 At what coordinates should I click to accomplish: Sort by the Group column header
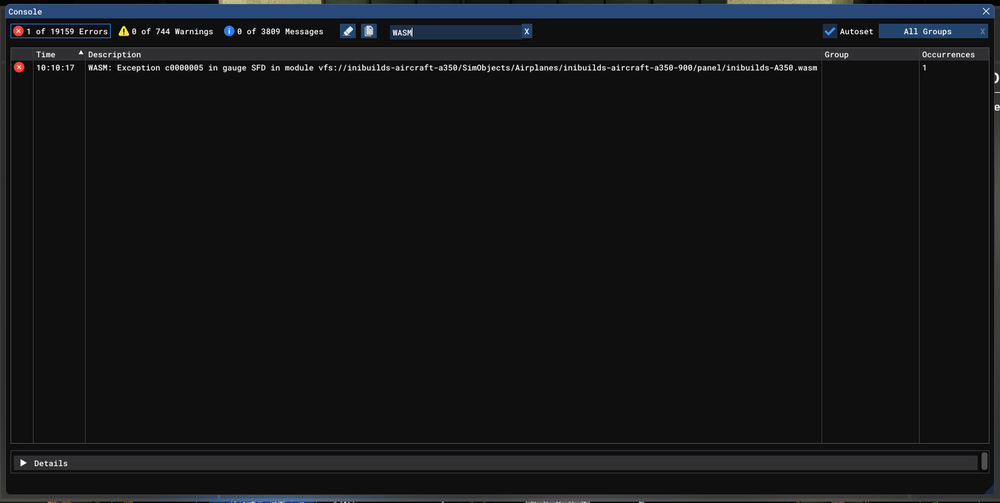[837, 54]
